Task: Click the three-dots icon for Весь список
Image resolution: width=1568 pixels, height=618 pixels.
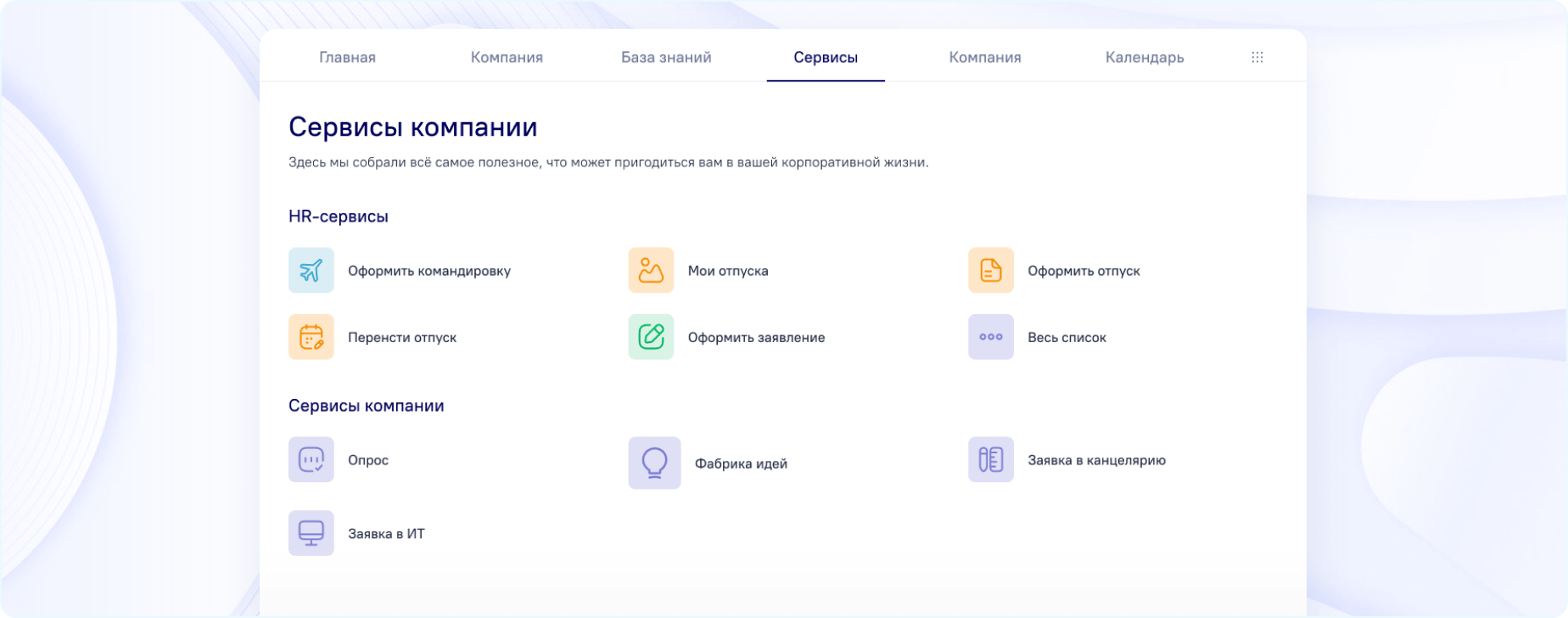Action: pyautogui.click(x=990, y=337)
